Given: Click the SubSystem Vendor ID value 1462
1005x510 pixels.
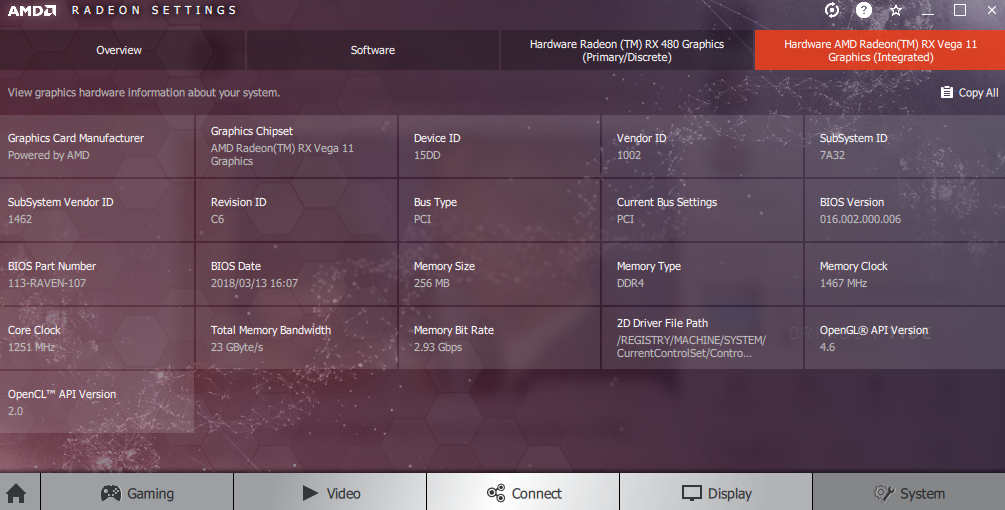Looking at the screenshot, I should click(x=20, y=219).
